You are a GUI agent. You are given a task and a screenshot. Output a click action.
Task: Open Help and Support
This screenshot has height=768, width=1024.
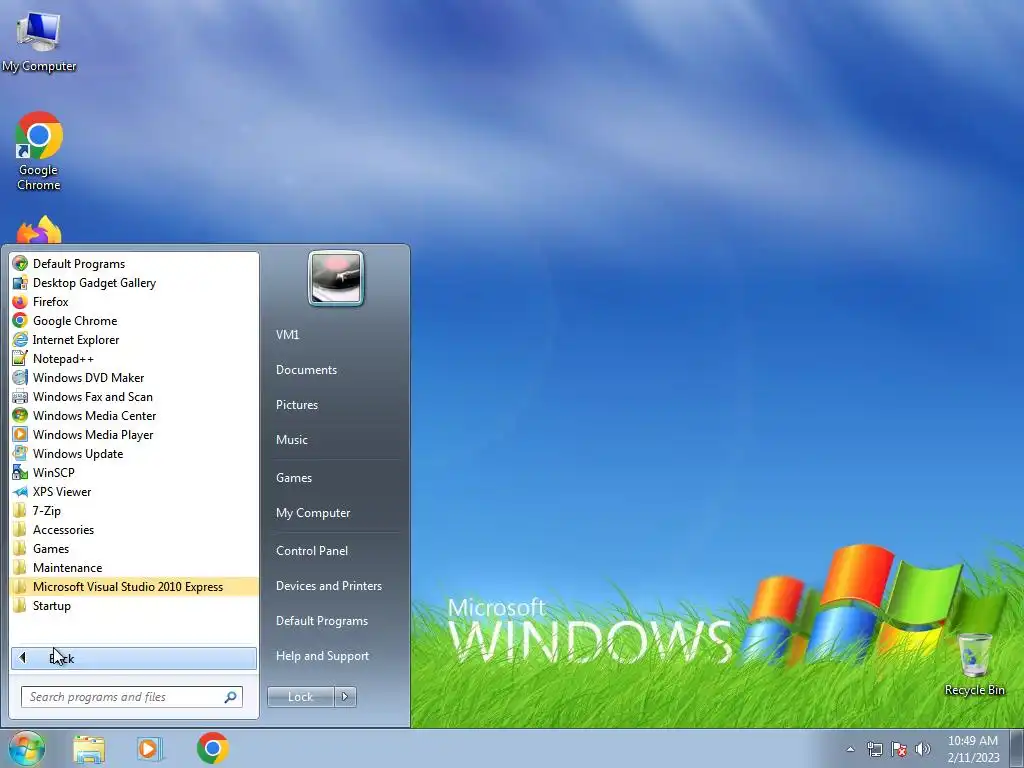click(323, 656)
